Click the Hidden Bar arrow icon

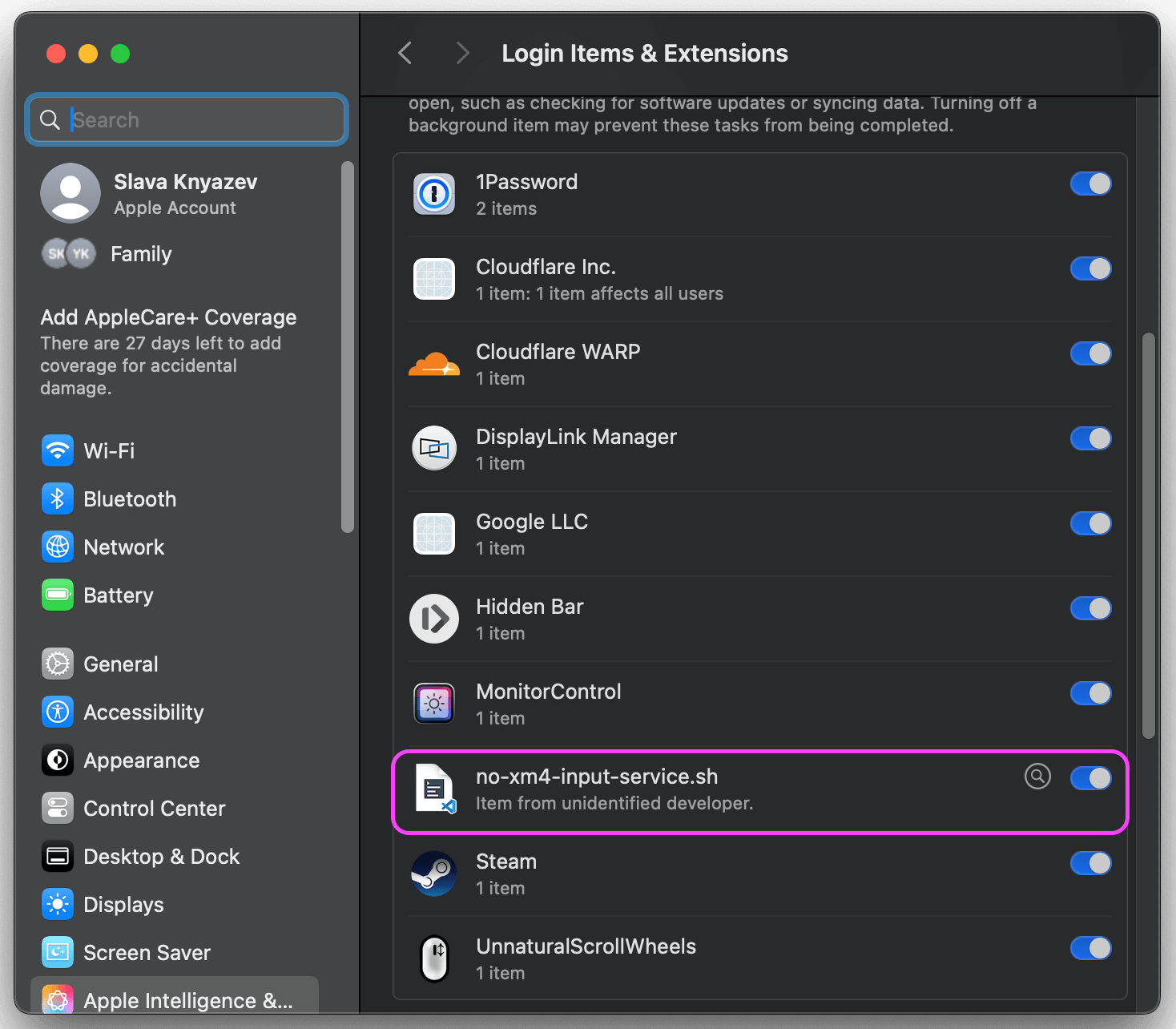[x=434, y=619]
